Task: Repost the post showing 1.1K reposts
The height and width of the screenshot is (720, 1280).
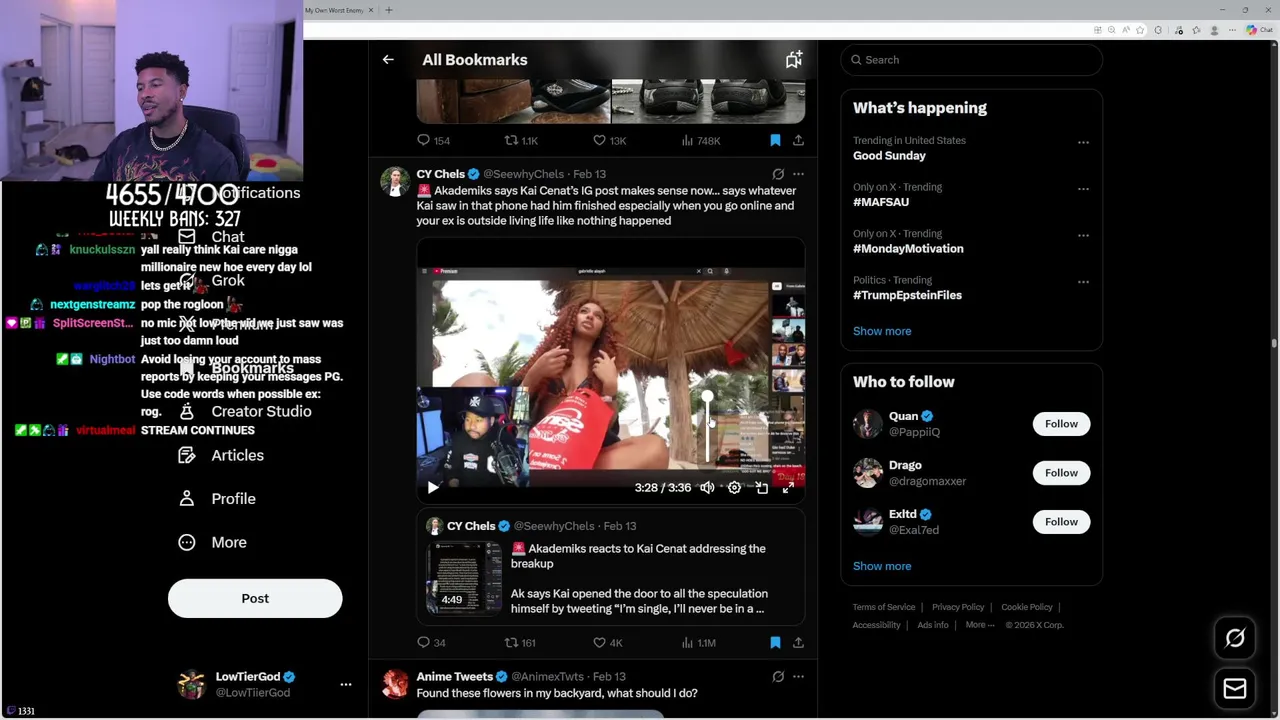Action: pos(521,141)
